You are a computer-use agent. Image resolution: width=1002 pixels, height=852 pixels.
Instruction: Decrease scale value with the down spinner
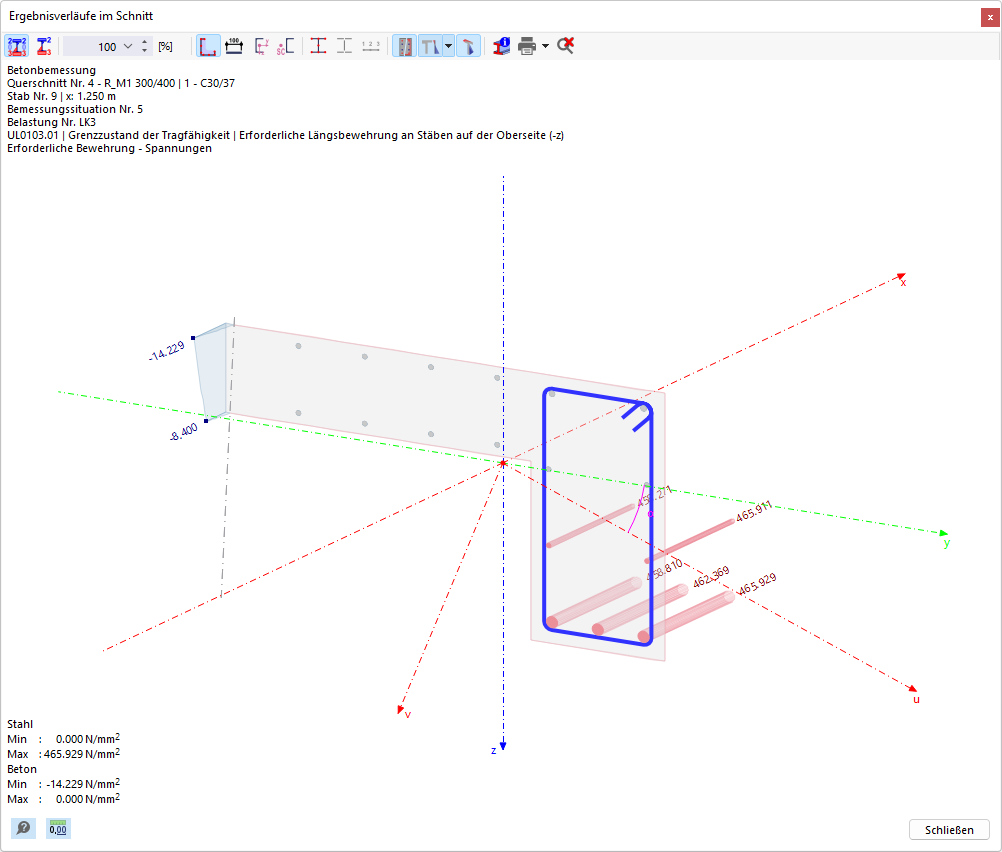[x=145, y=50]
